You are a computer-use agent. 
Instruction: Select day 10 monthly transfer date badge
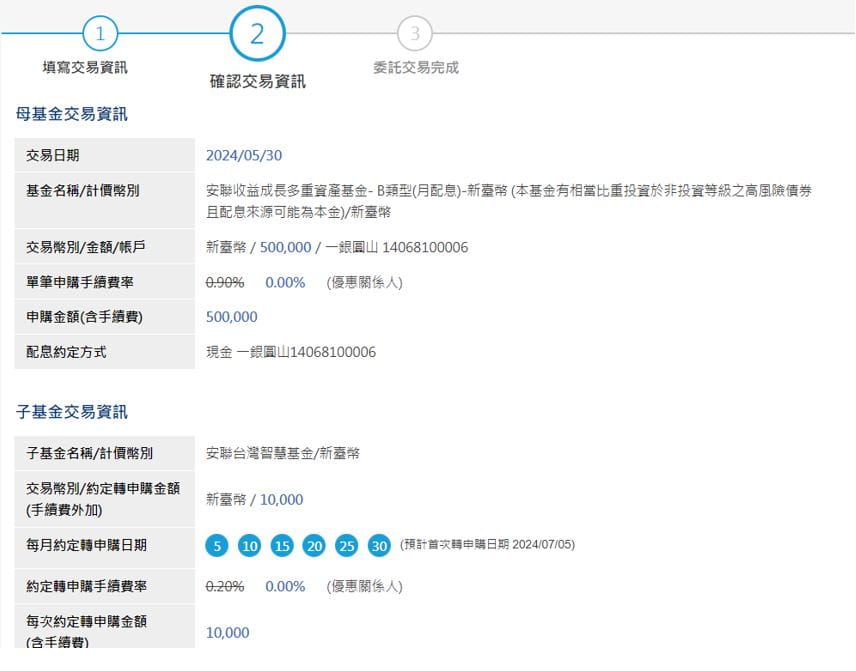[250, 545]
